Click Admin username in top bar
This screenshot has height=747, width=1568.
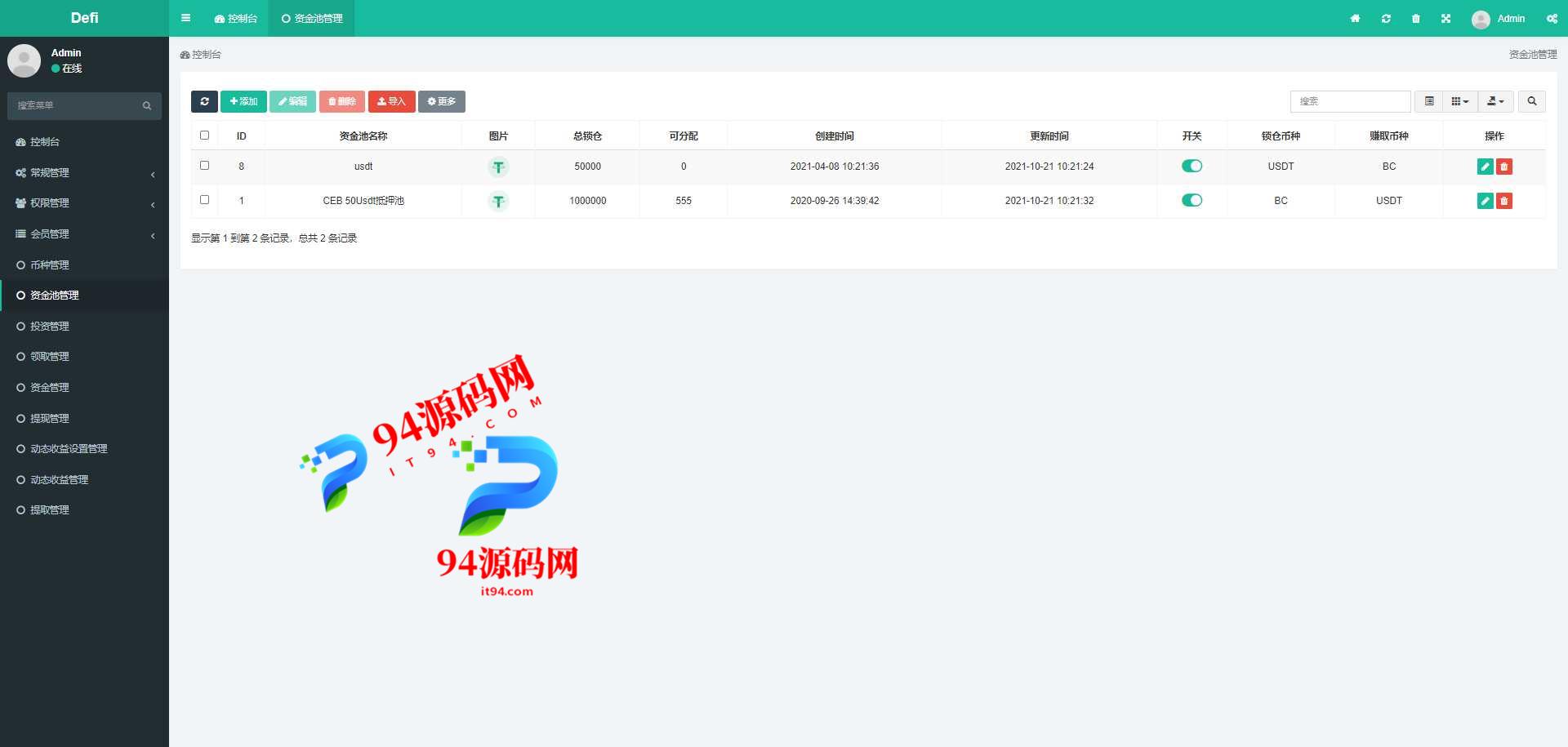(1511, 18)
